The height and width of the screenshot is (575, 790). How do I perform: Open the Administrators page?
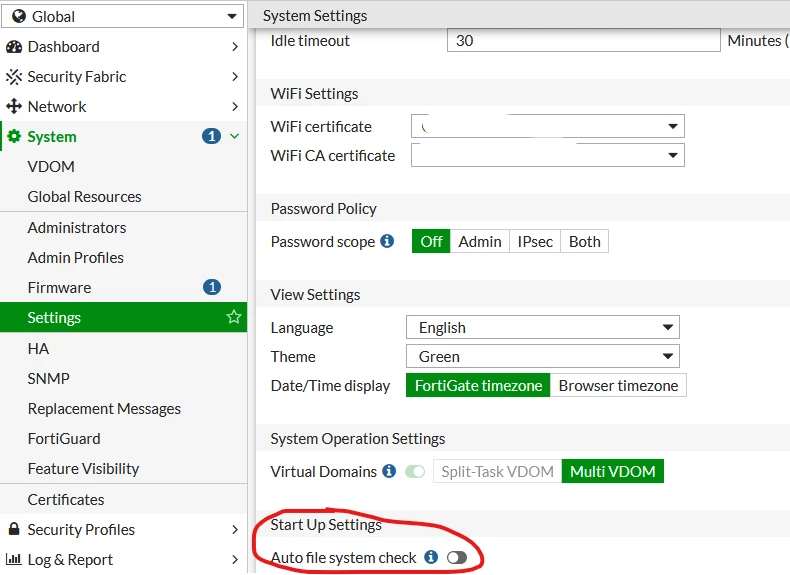pyautogui.click(x=123, y=227)
